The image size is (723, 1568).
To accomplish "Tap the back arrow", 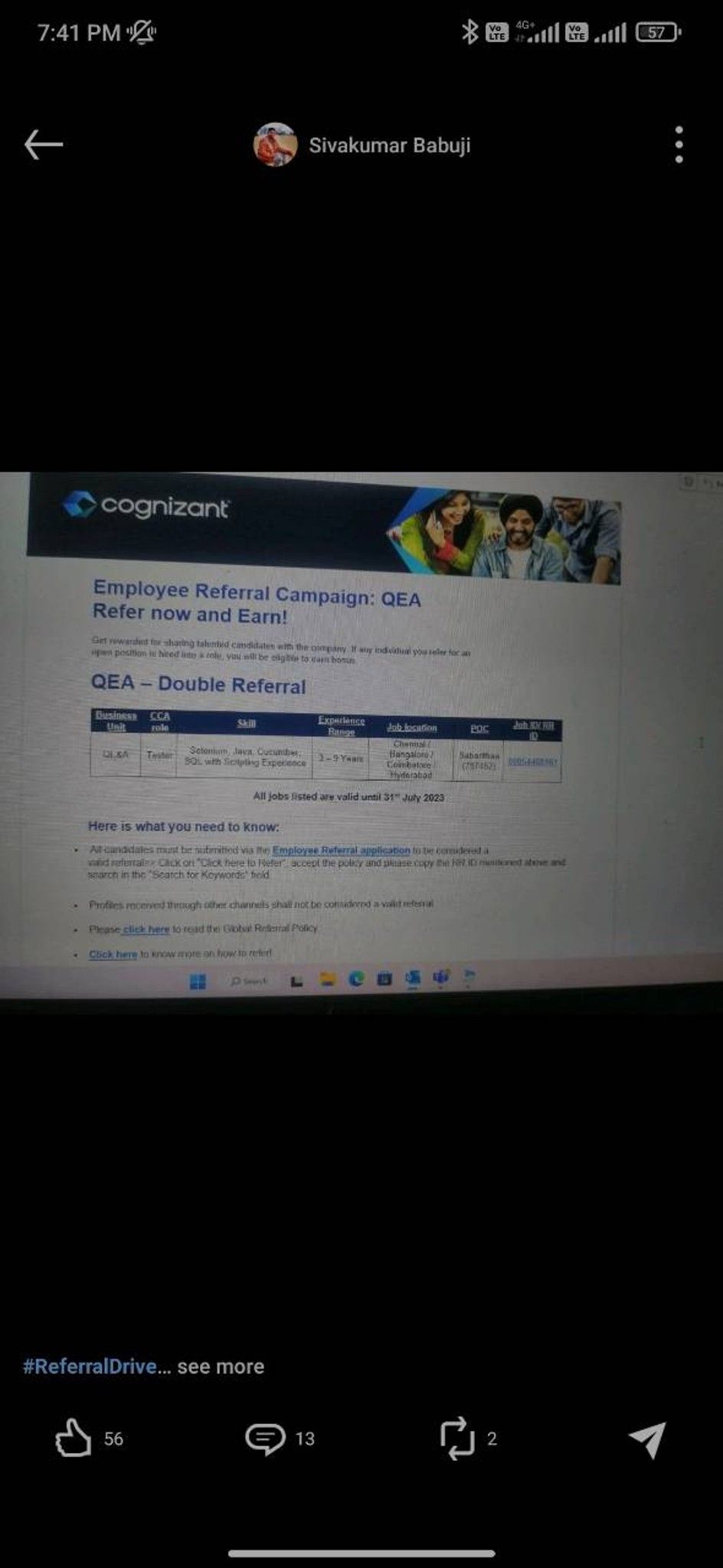I will tap(44, 144).
